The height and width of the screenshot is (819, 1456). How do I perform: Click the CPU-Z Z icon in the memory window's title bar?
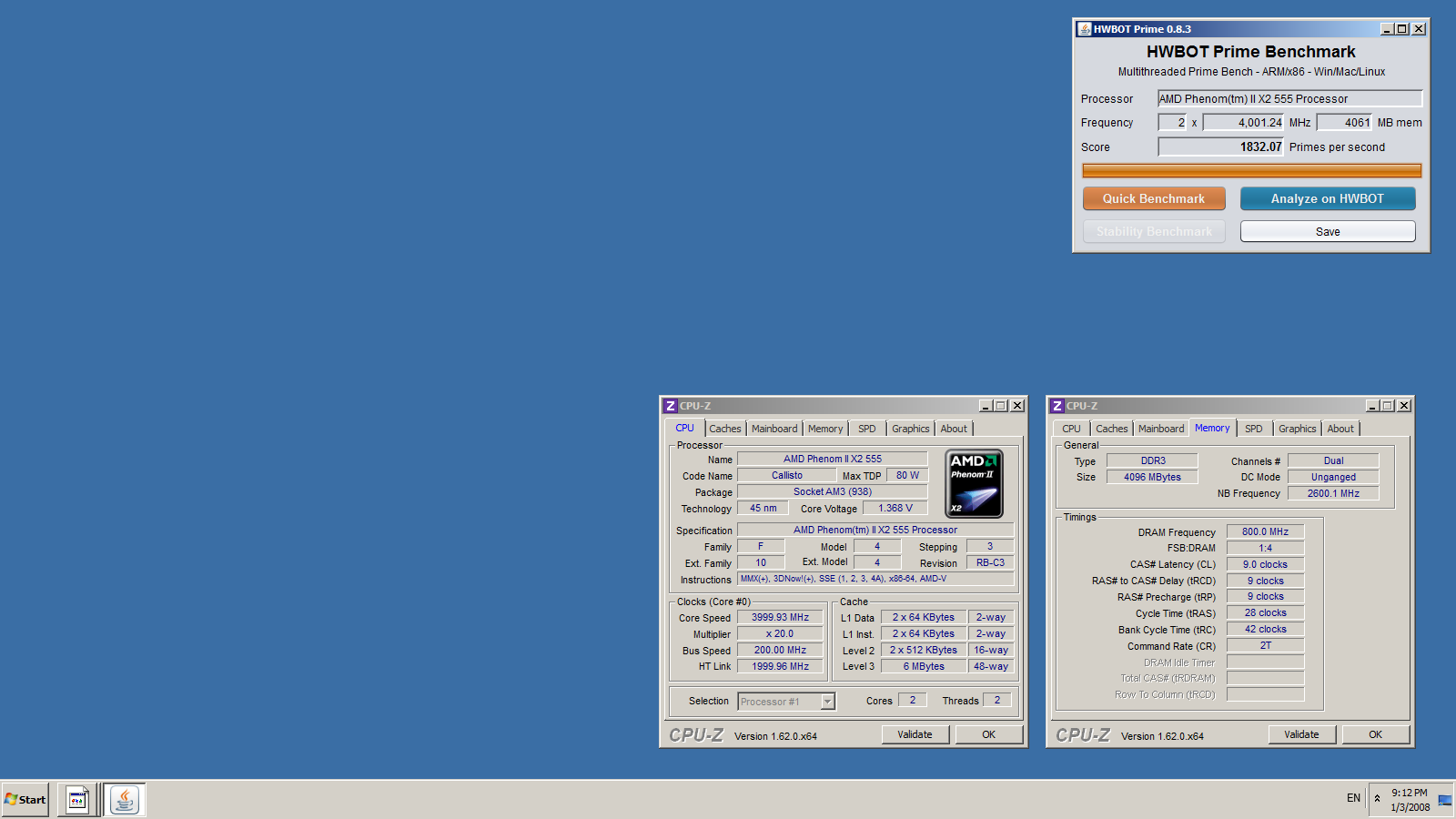point(1057,406)
